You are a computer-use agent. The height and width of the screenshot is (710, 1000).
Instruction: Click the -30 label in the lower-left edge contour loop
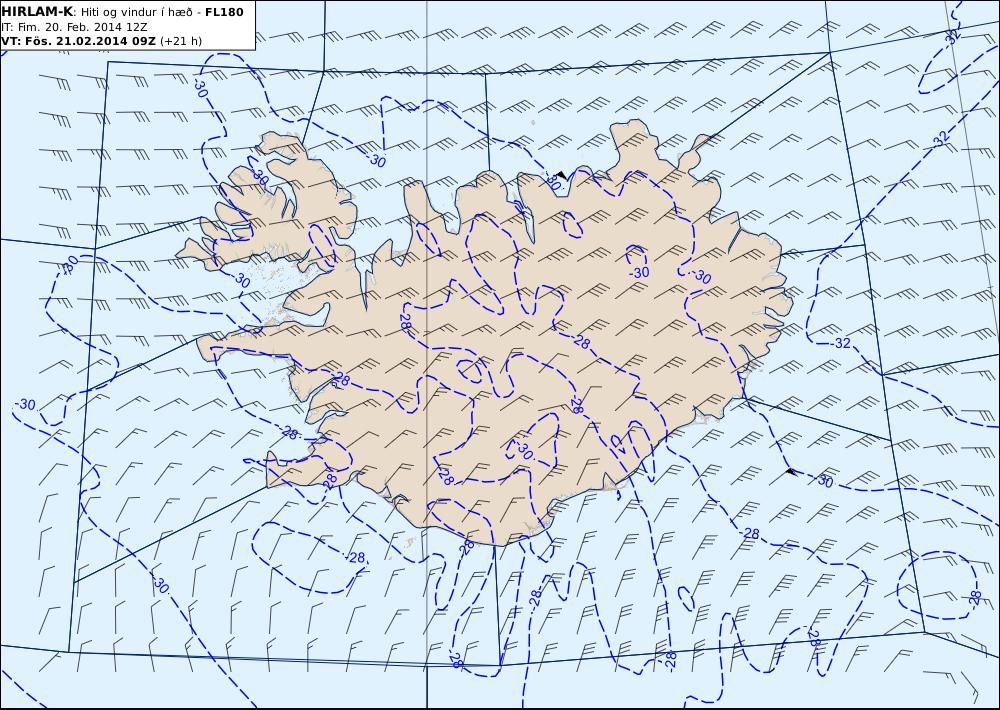point(25,404)
